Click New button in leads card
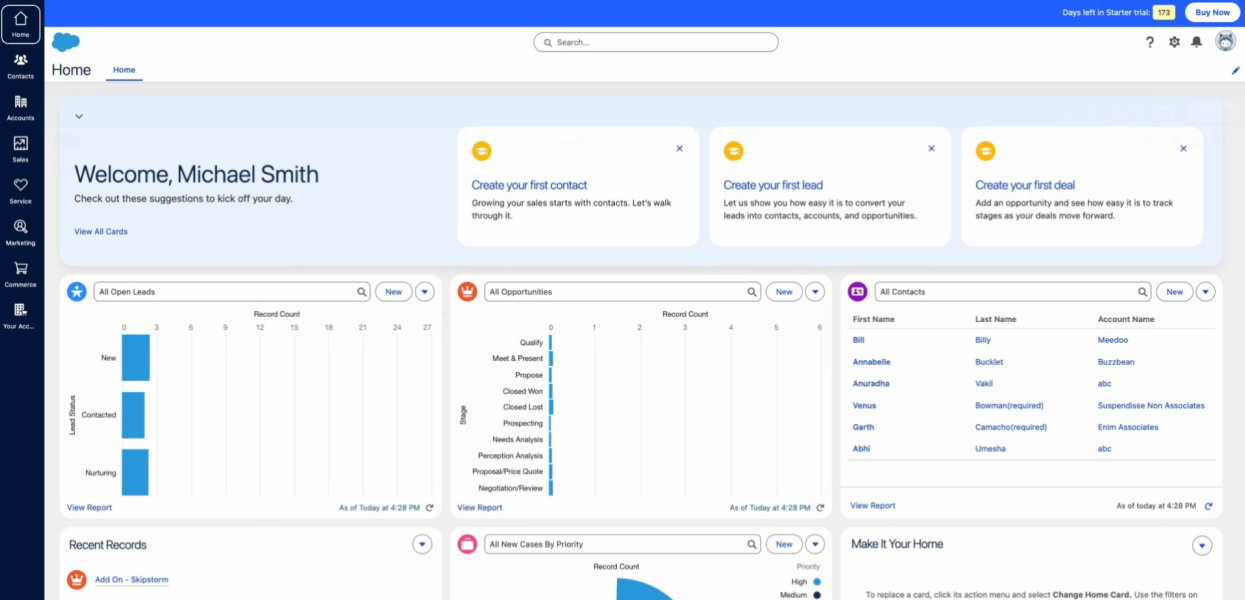This screenshot has height=600, width=1245. point(394,292)
